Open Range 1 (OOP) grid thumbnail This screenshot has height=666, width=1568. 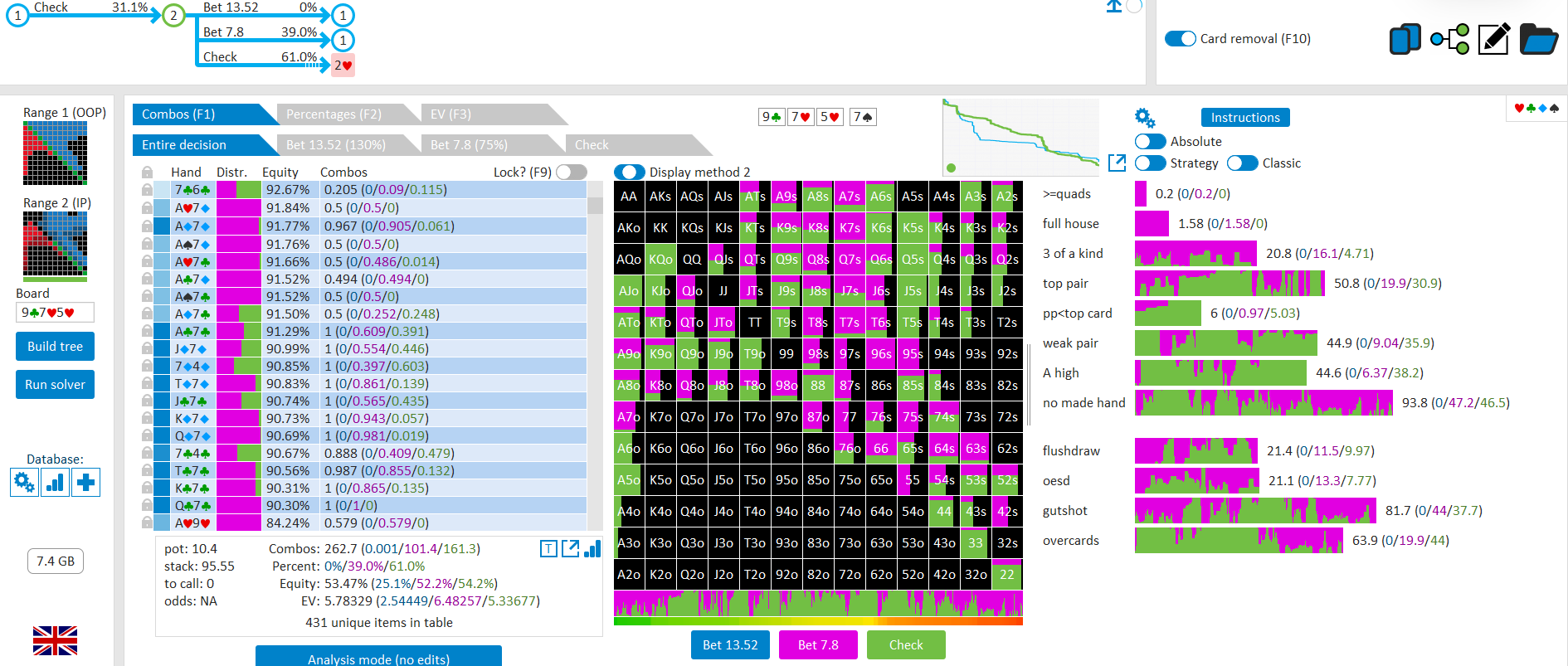(55, 153)
